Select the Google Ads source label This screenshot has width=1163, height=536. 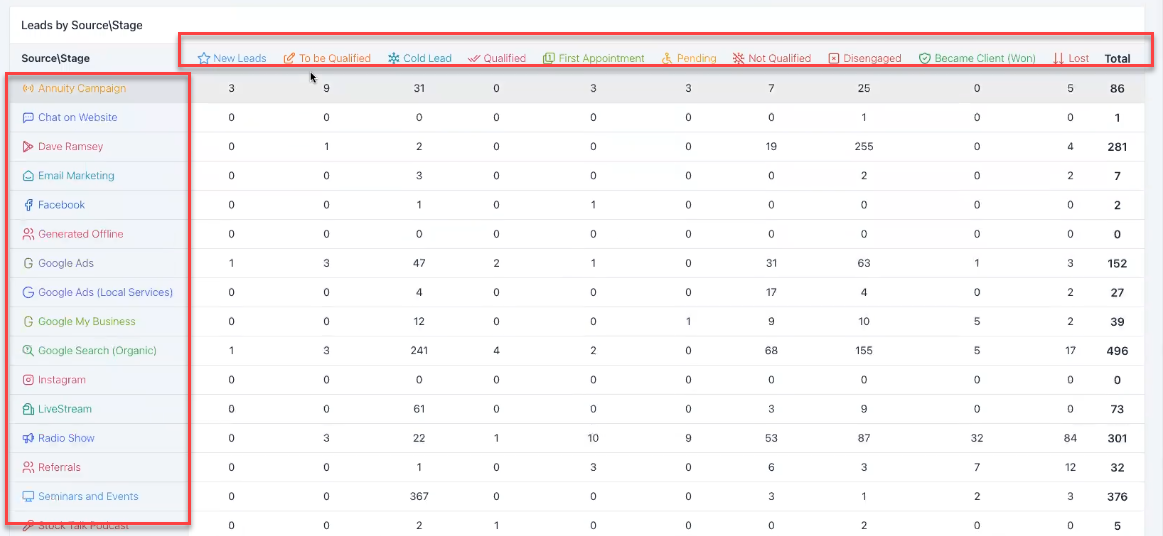pos(66,263)
